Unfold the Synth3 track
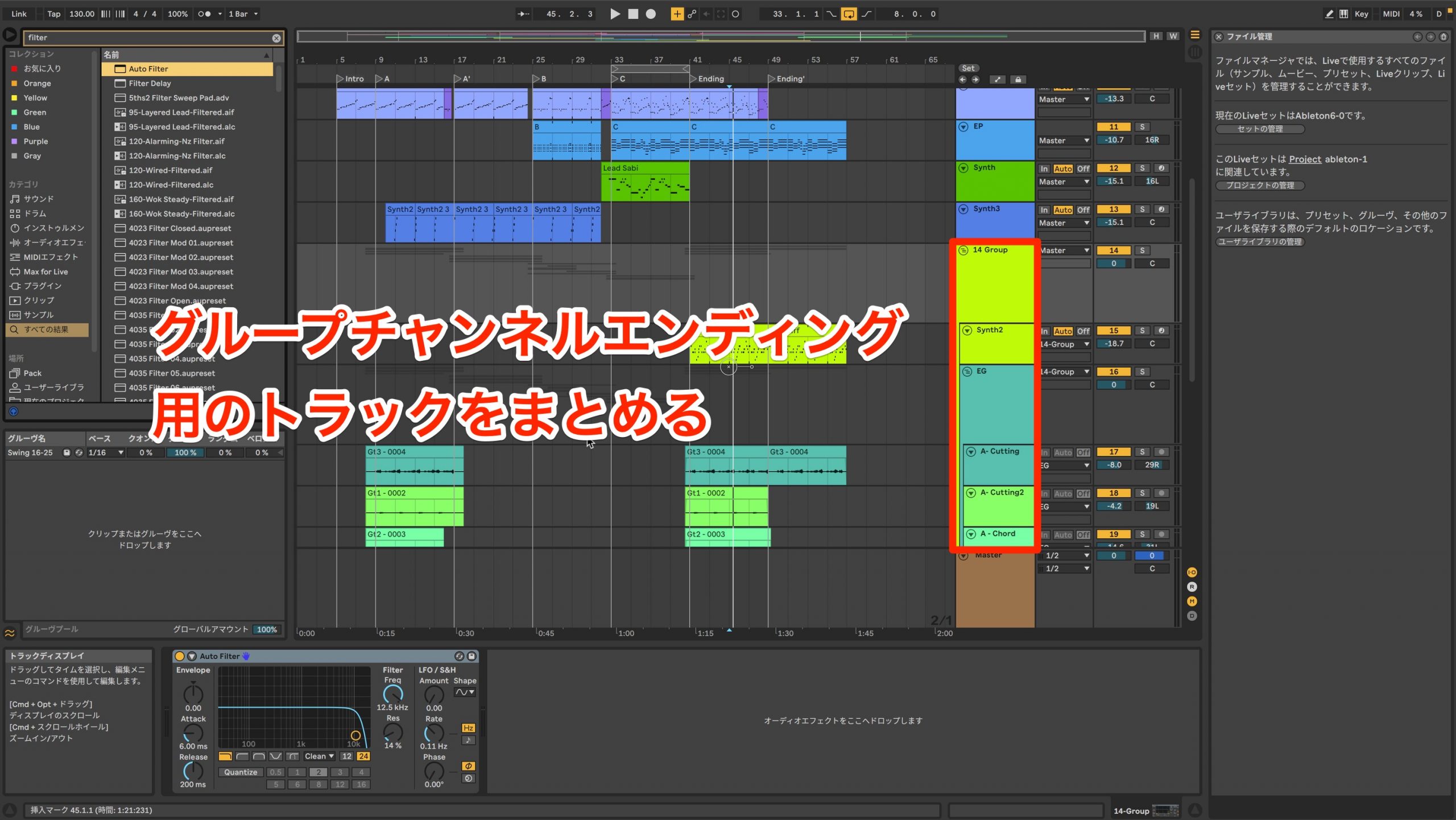Viewport: 1456px width, 820px height. [963, 209]
